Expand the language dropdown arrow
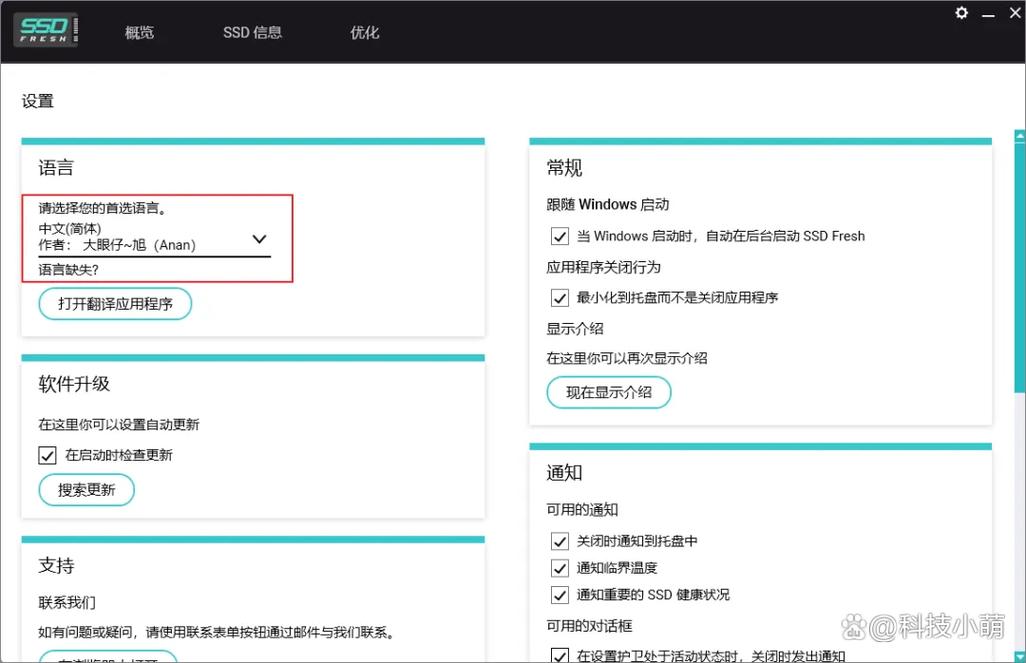 coord(259,239)
